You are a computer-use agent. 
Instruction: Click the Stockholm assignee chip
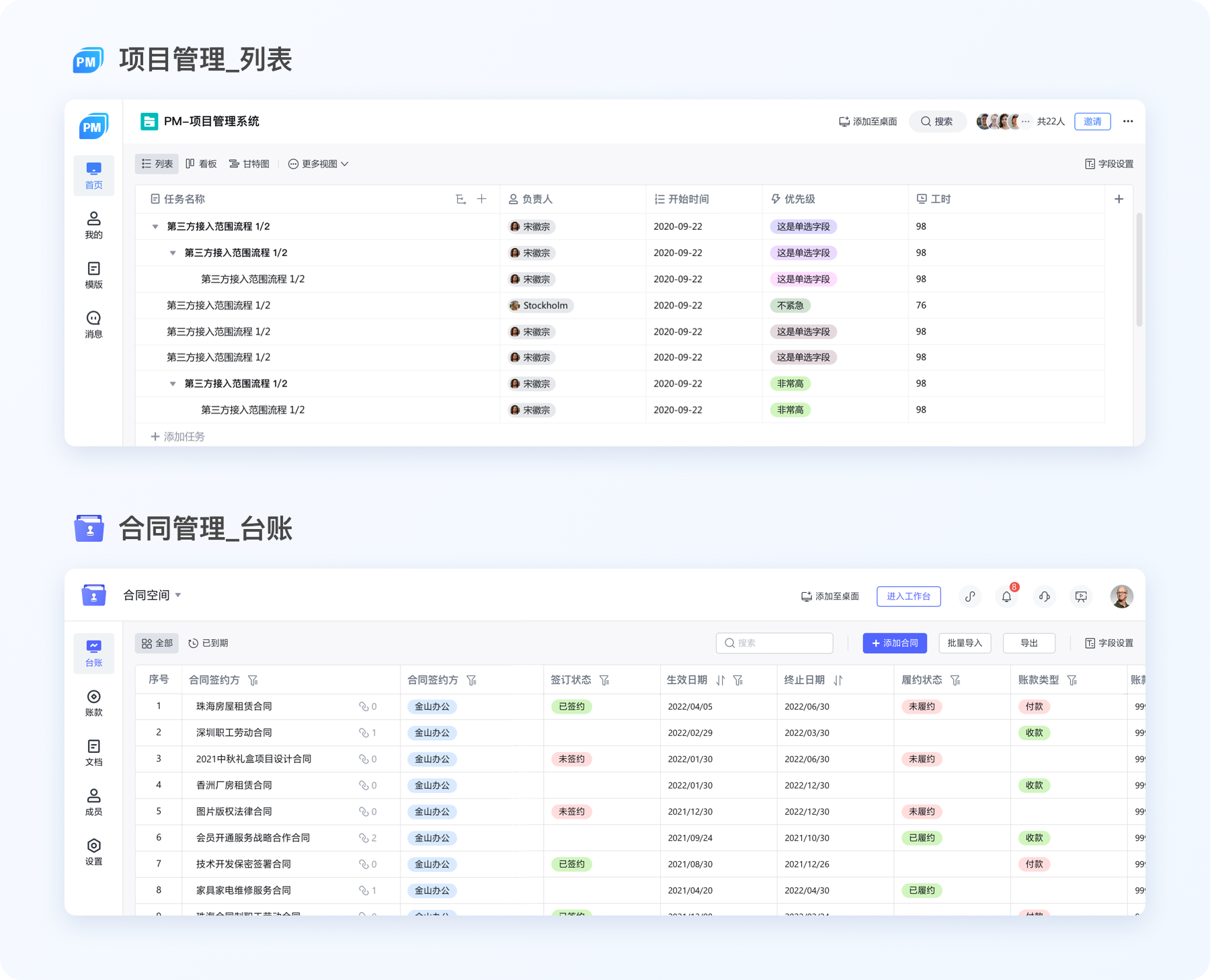[x=540, y=305]
